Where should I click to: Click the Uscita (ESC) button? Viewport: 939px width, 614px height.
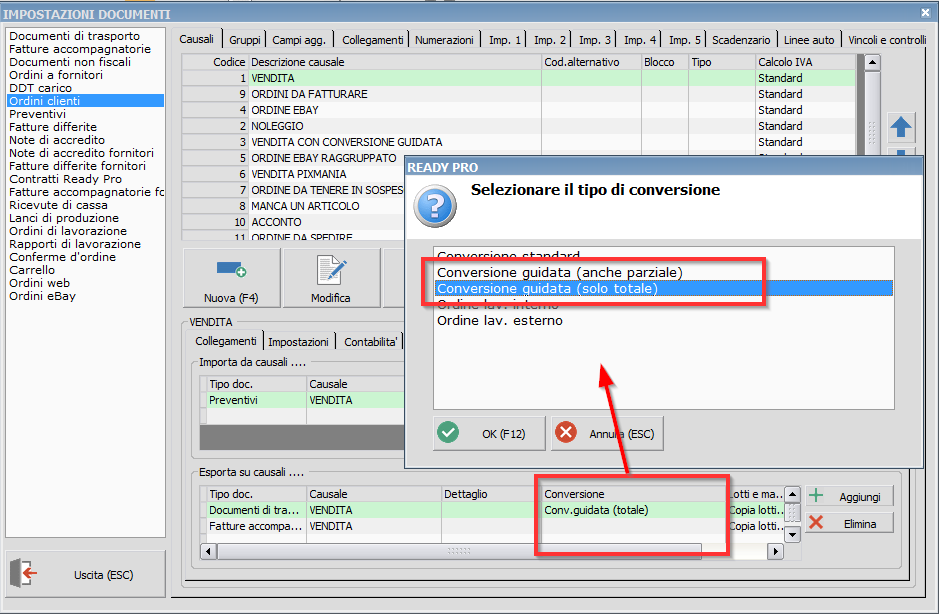pyautogui.click(x=85, y=574)
